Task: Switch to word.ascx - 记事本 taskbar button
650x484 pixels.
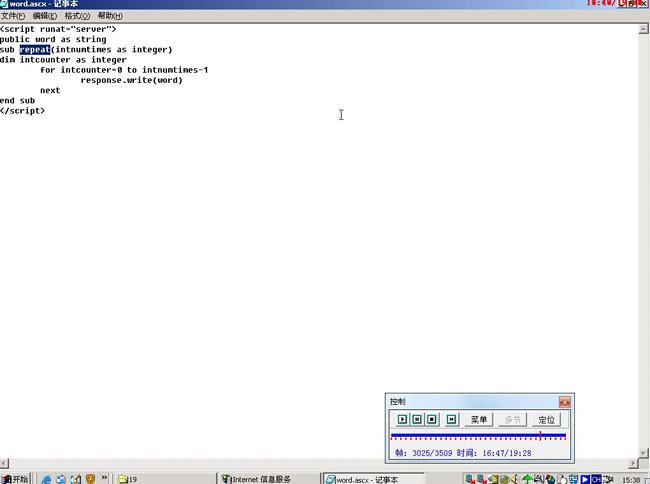Action: coord(374,479)
